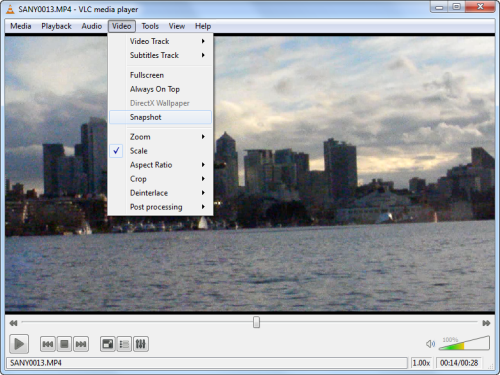Close the open Video menu

tap(122, 26)
